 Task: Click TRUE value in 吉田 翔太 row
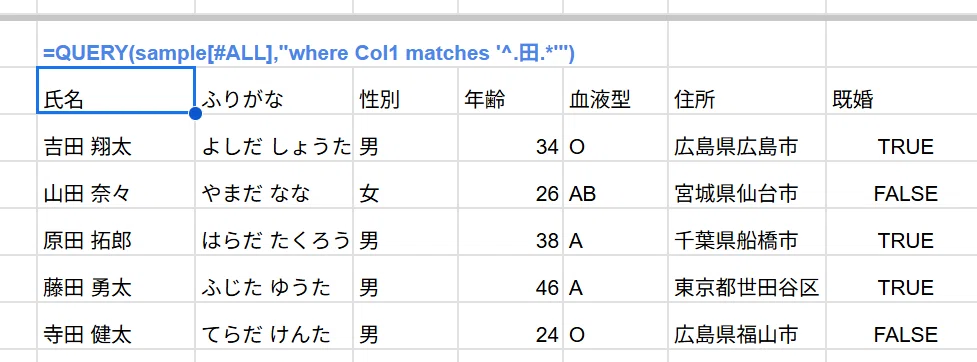coord(905,146)
